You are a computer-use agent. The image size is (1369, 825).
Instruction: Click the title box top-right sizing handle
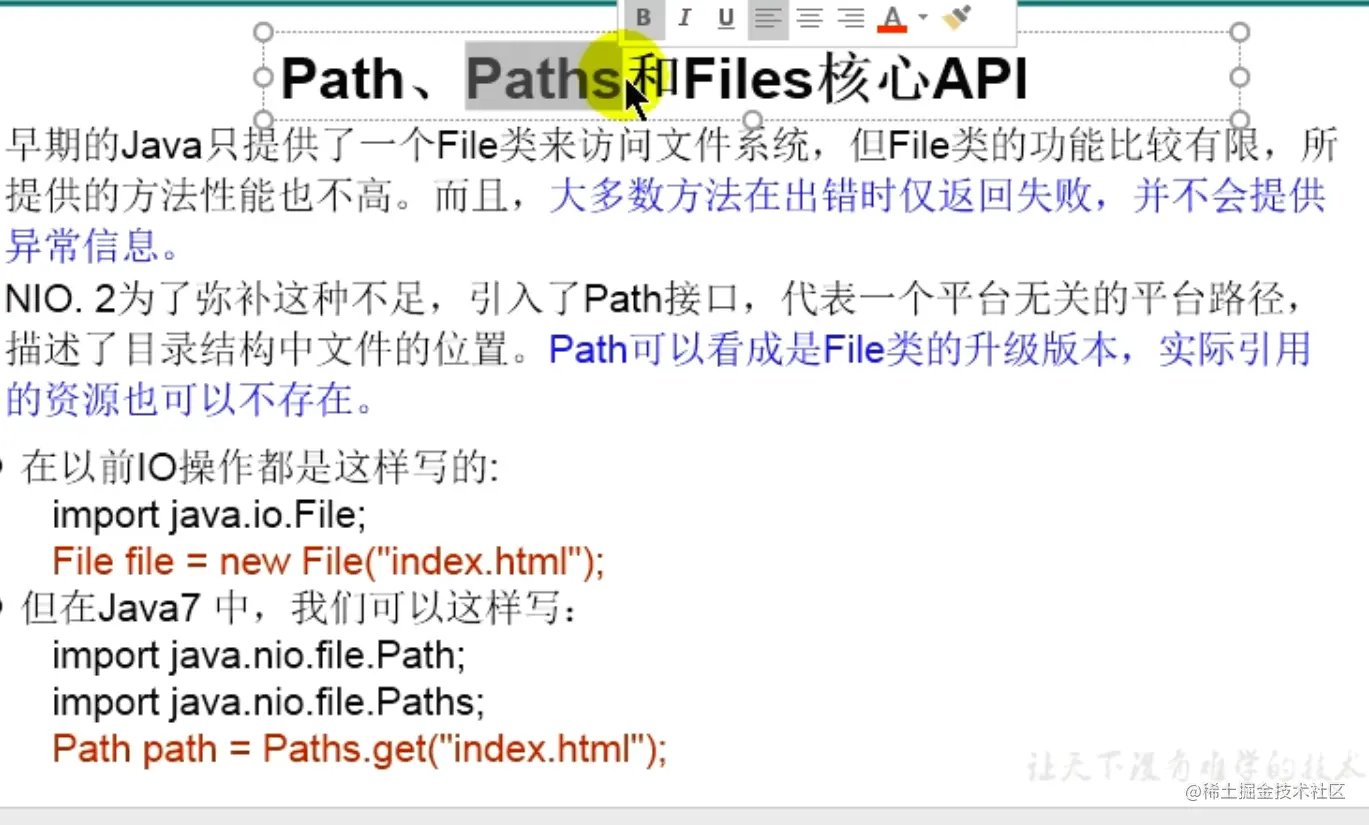(1239, 32)
